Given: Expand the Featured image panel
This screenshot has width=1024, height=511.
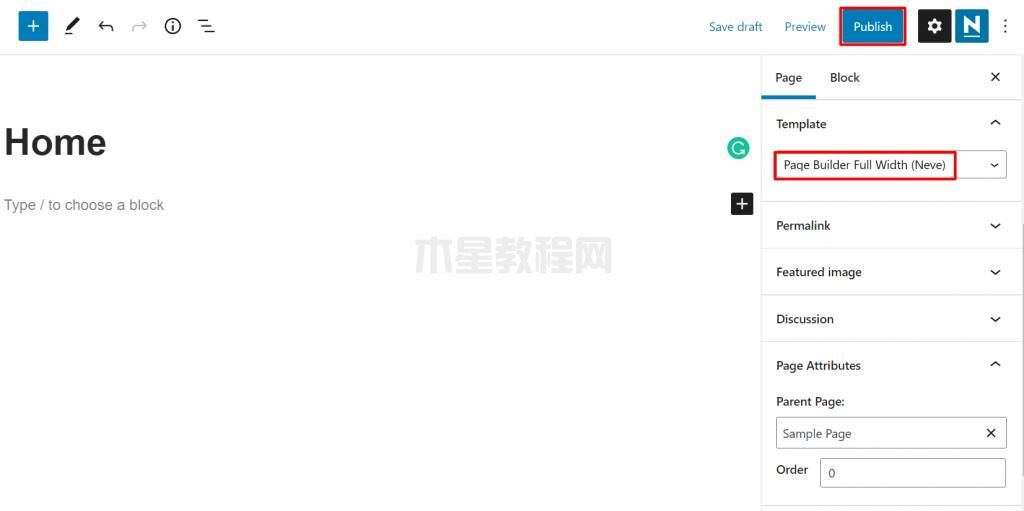Looking at the screenshot, I should point(891,272).
